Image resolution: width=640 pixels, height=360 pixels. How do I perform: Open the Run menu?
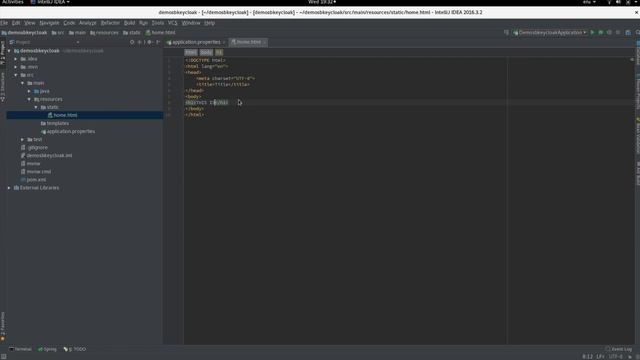pos(143,23)
